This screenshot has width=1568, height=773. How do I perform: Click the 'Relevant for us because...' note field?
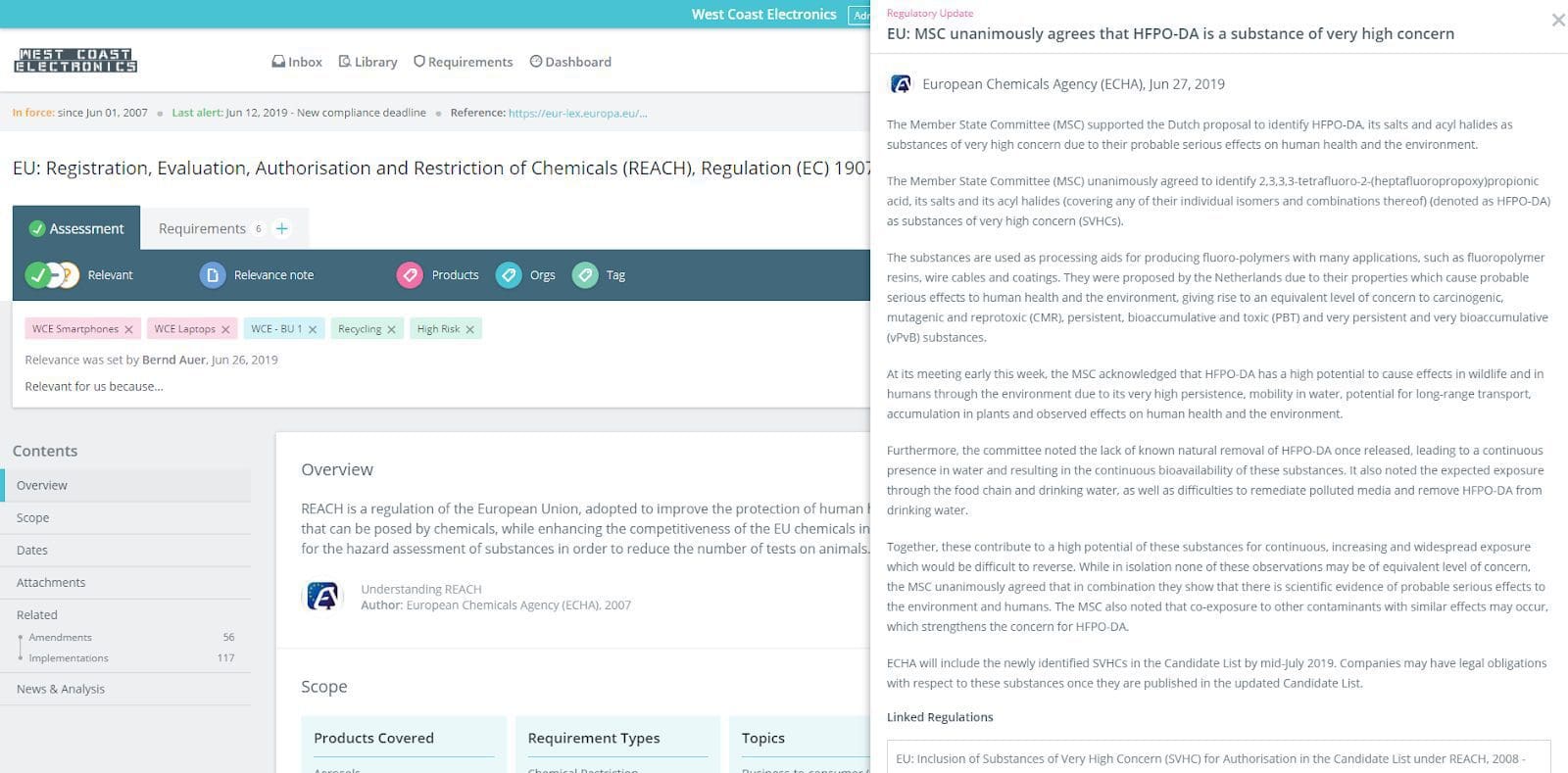[94, 387]
